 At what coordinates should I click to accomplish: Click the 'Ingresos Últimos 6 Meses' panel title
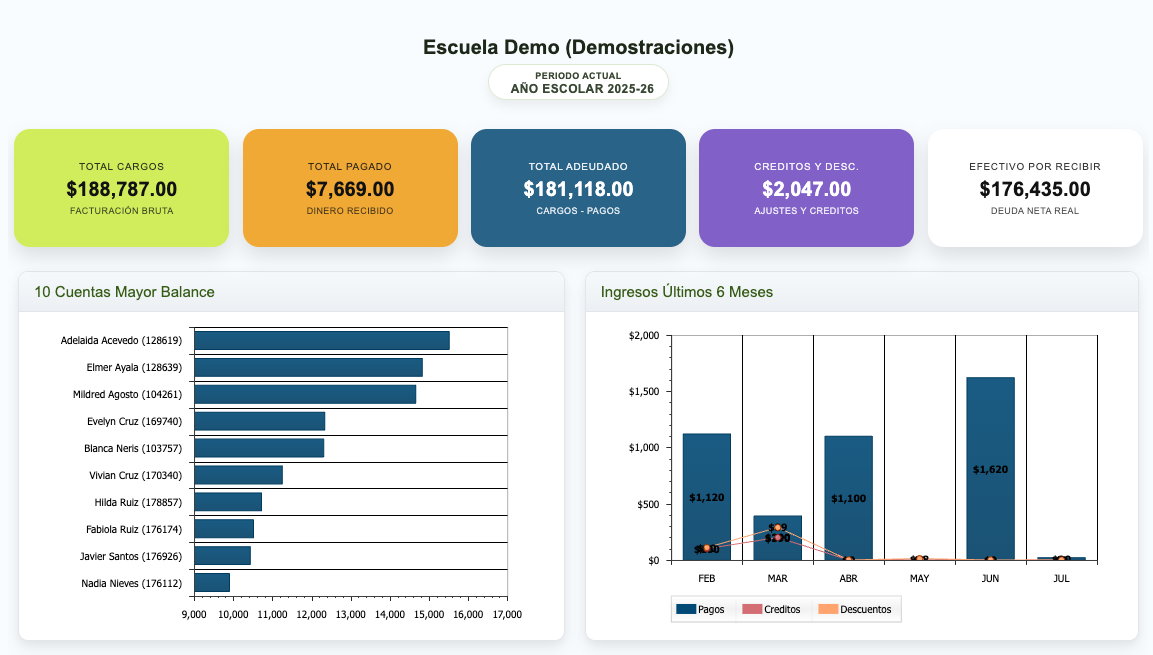[687, 292]
